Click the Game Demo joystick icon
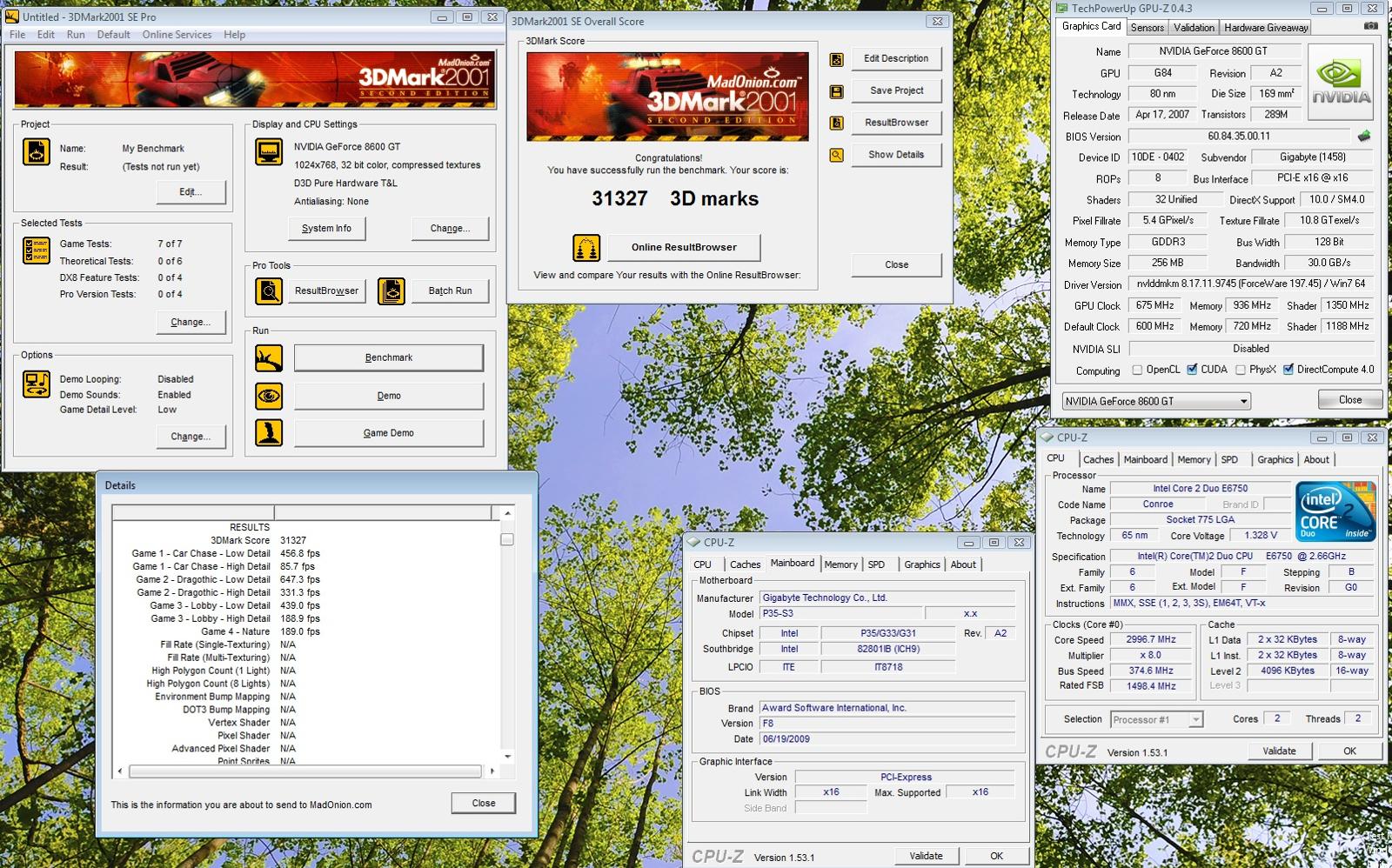Screen dimensions: 1392x868 tap(268, 432)
